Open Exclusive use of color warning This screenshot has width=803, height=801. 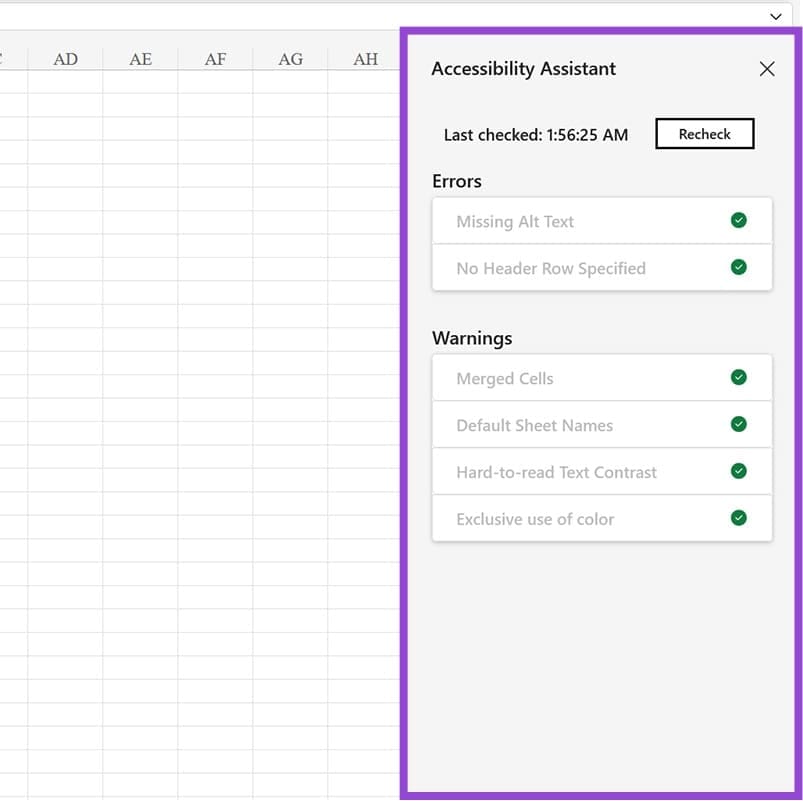coord(602,518)
